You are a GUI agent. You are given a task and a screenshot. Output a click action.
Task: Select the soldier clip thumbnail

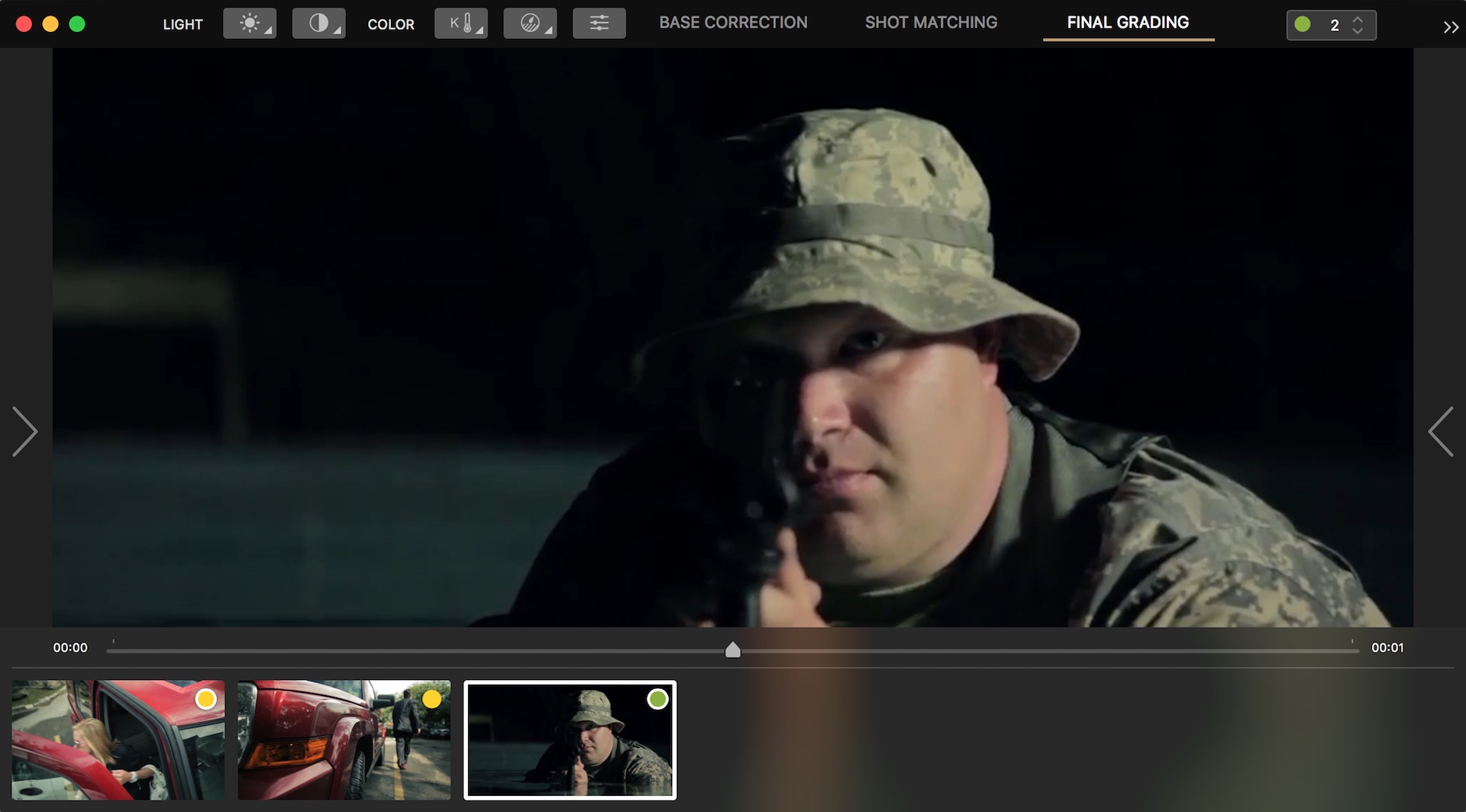(x=570, y=740)
